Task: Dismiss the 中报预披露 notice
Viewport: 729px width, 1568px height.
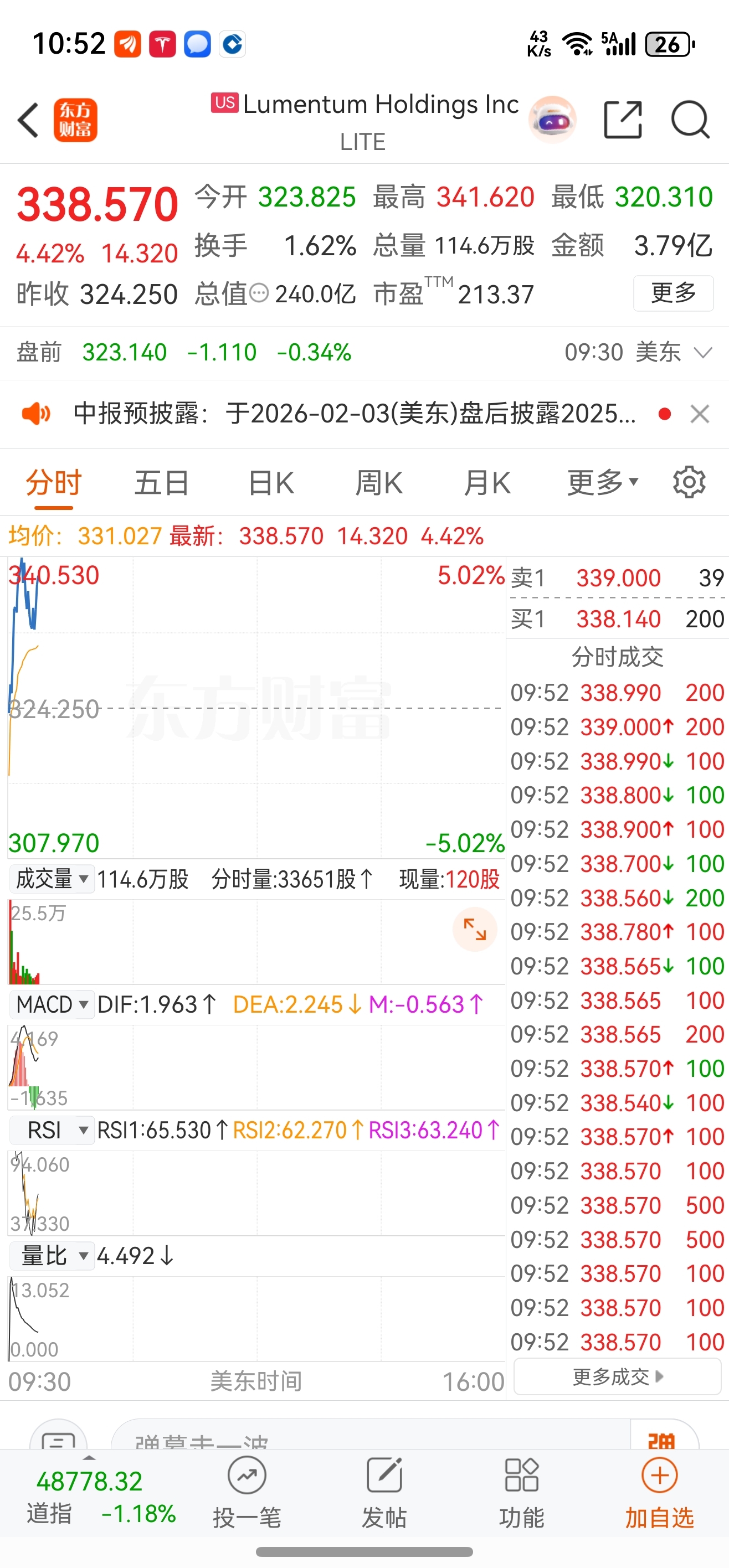Action: (700, 414)
